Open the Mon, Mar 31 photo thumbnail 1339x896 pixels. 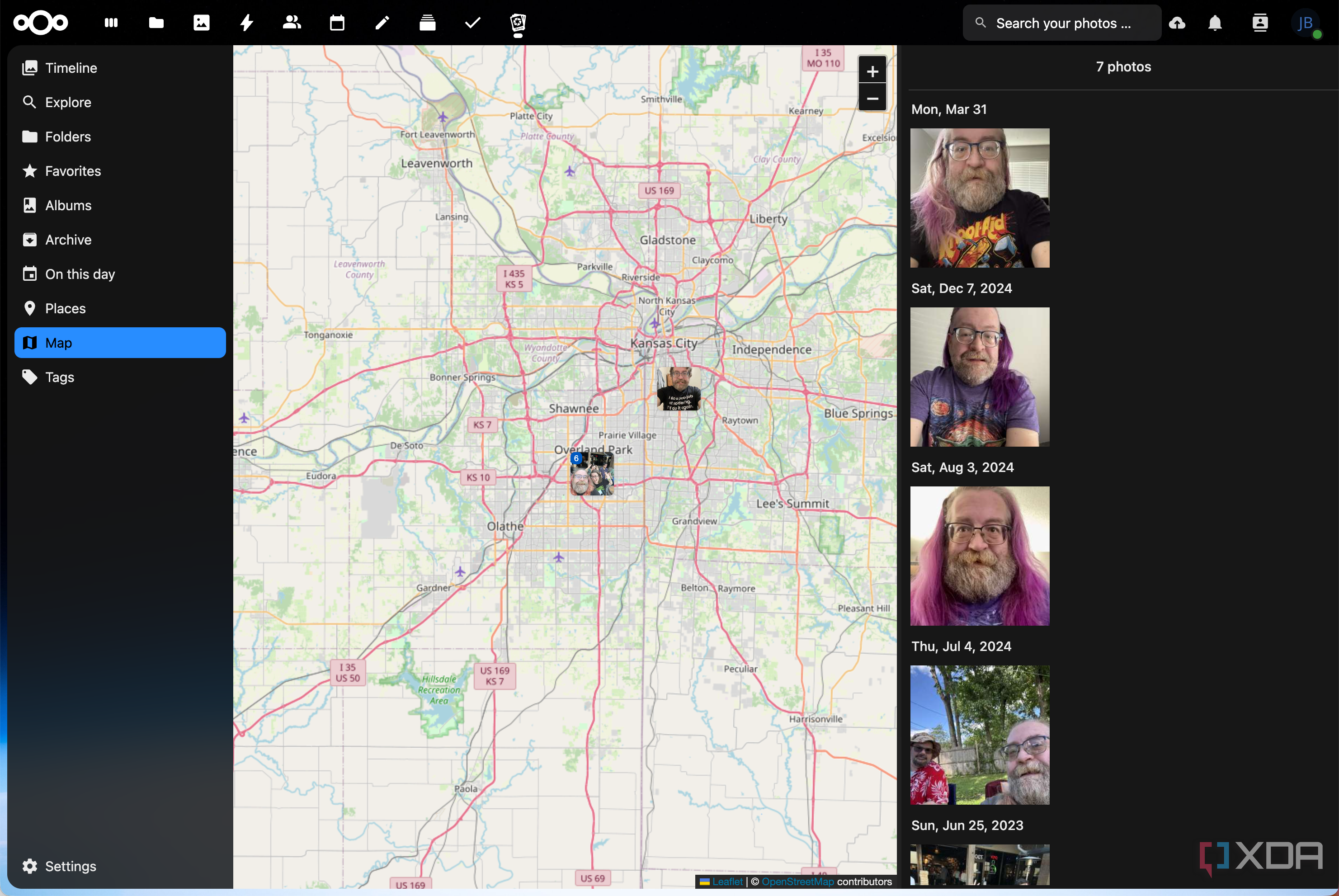980,198
